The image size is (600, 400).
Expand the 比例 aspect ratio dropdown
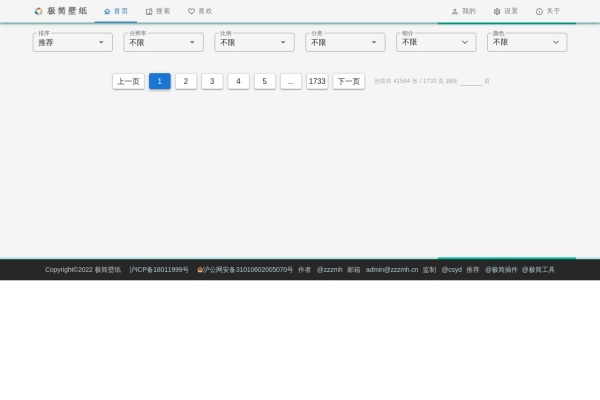[254, 43]
